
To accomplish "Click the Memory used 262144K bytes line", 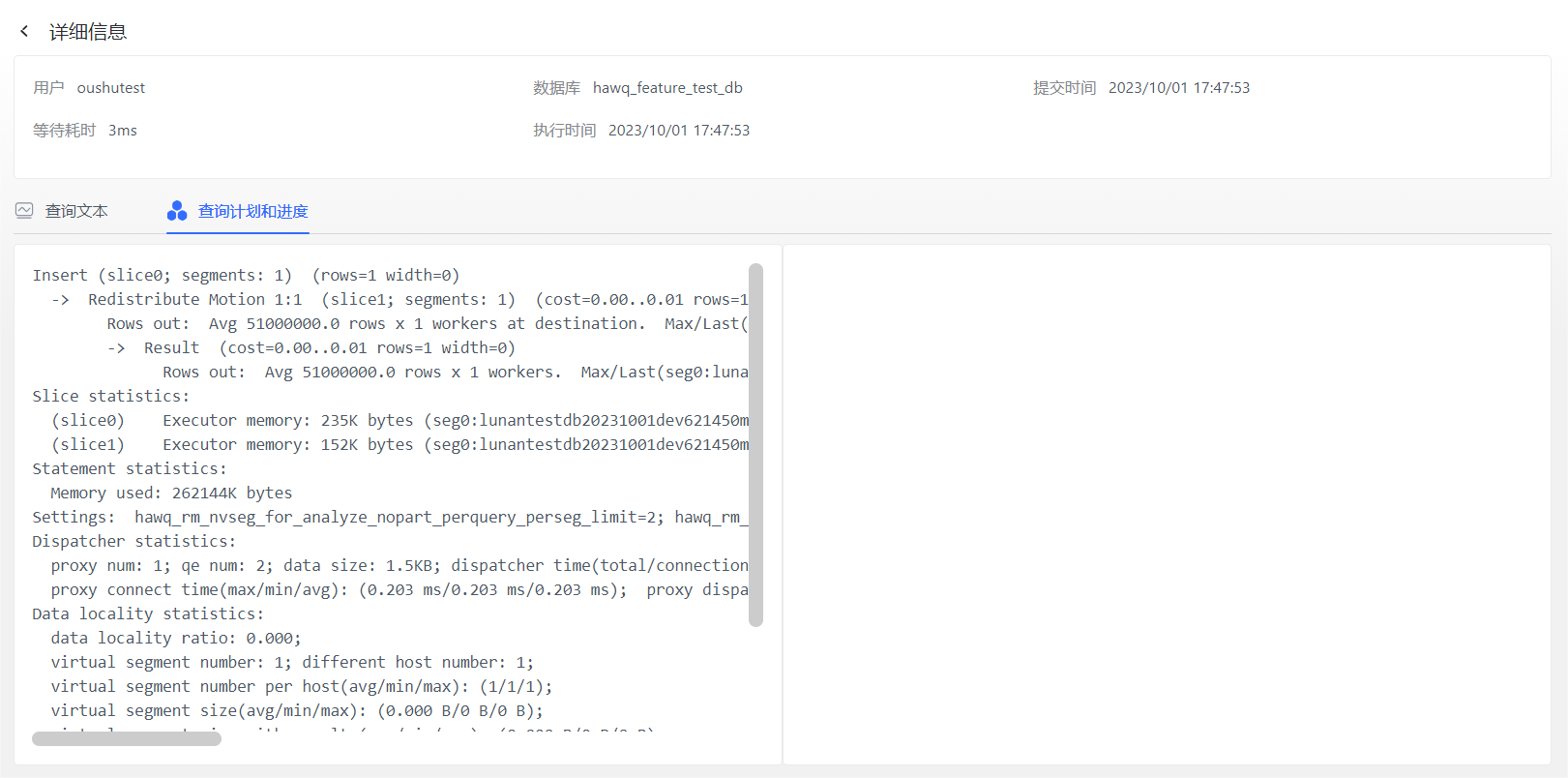I will [171, 494].
